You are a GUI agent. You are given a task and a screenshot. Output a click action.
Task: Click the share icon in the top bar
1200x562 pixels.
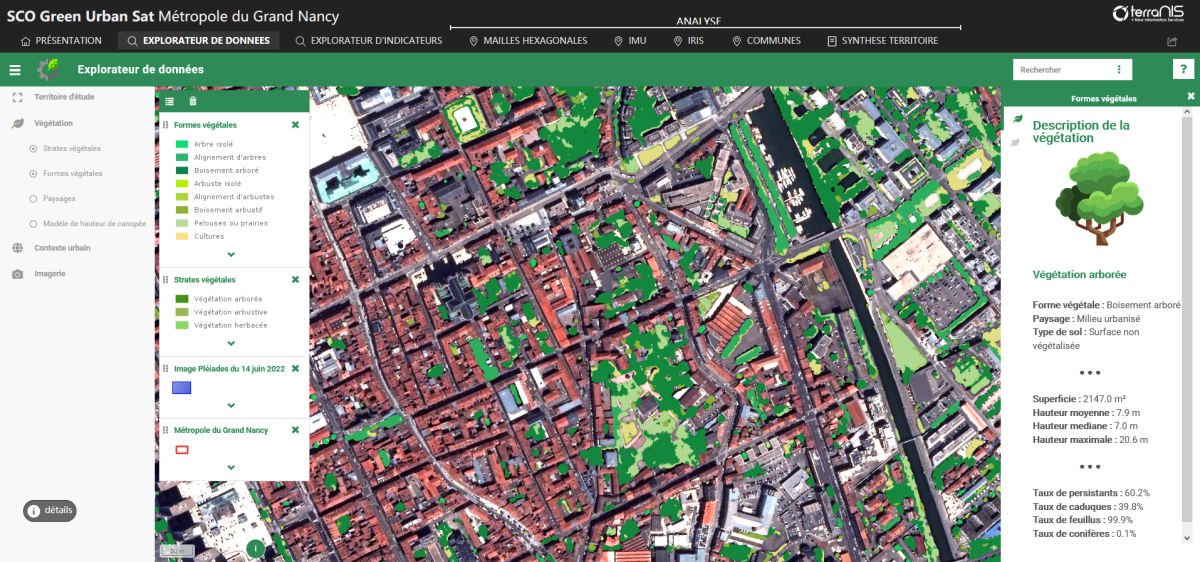tap(1172, 42)
